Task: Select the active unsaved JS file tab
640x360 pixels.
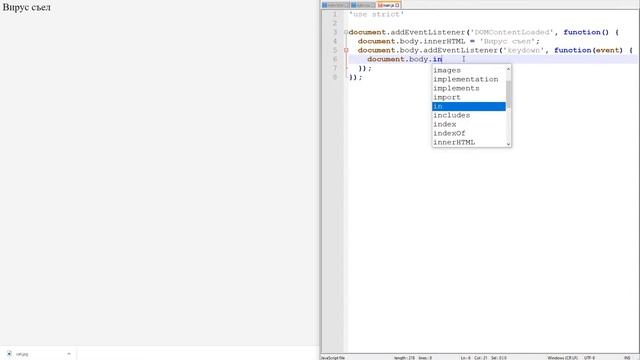Action: coord(388,5)
